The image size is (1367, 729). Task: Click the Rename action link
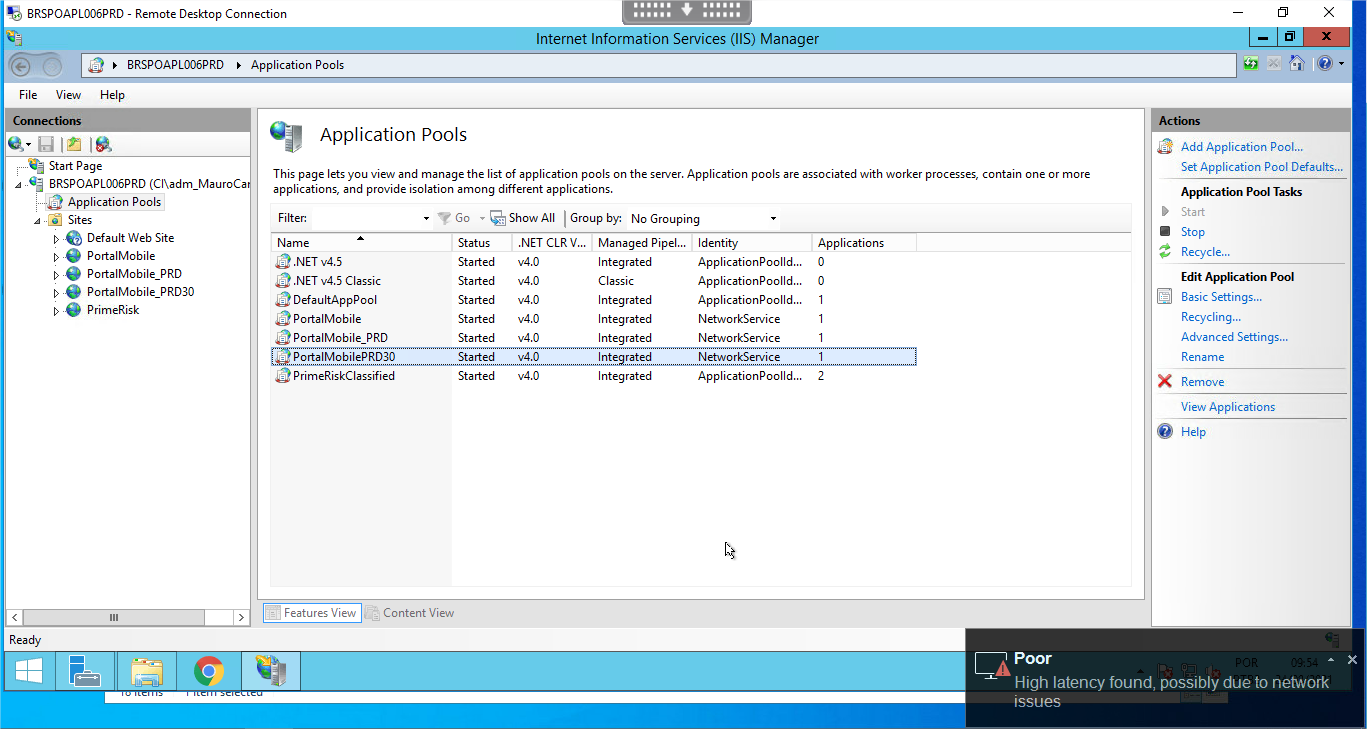tap(1202, 357)
